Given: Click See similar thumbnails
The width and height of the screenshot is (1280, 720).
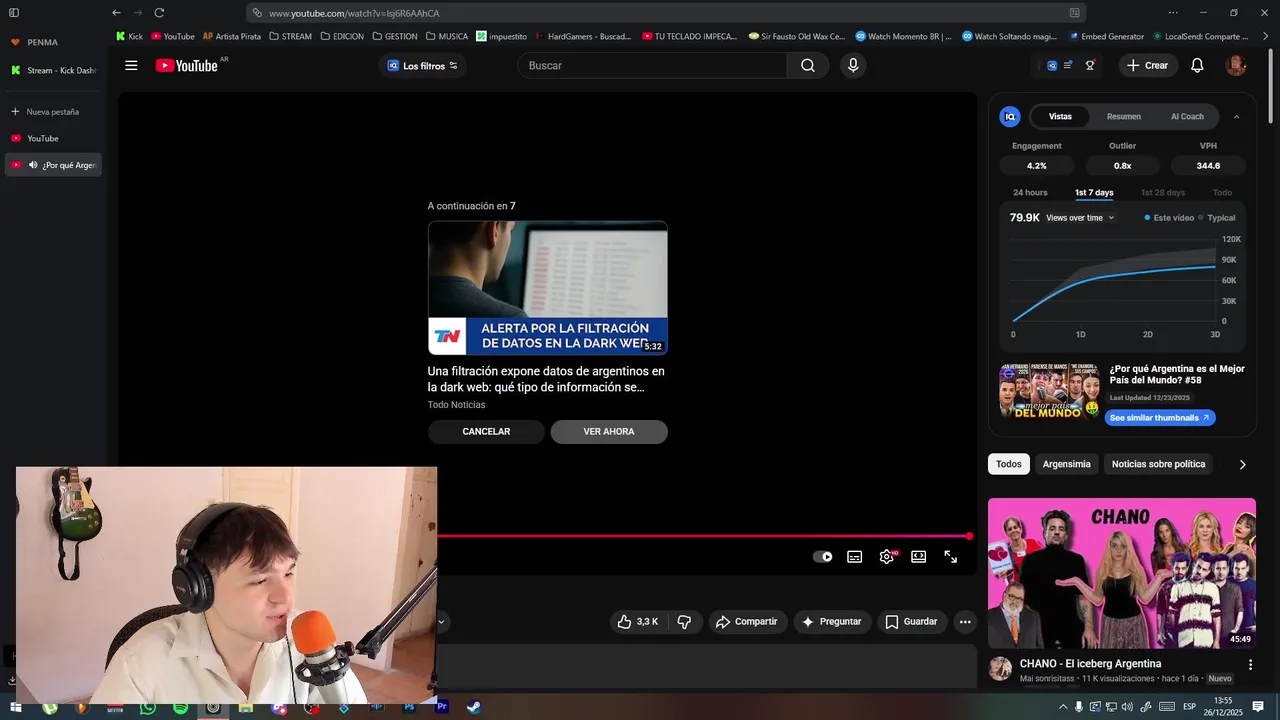Looking at the screenshot, I should 1160,418.
